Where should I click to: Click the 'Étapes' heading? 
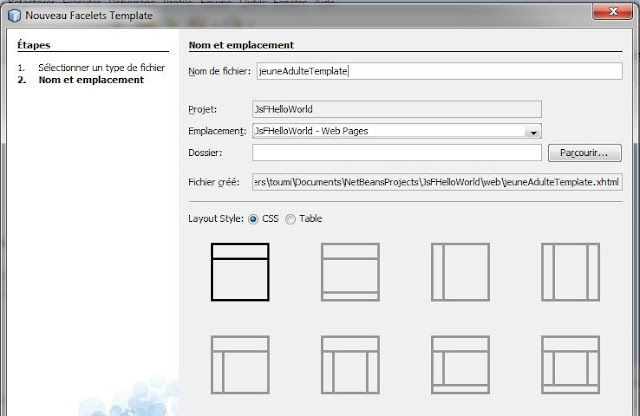tap(33, 44)
